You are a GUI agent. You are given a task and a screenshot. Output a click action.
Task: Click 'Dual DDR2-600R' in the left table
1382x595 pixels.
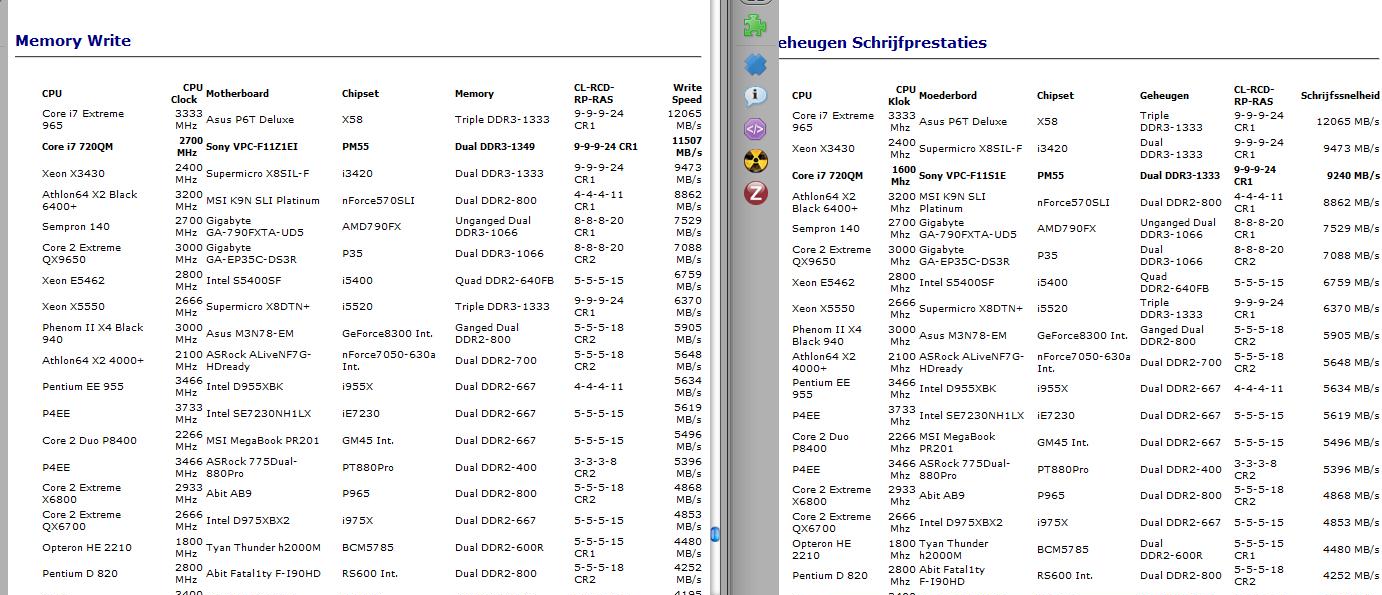pyautogui.click(x=499, y=547)
